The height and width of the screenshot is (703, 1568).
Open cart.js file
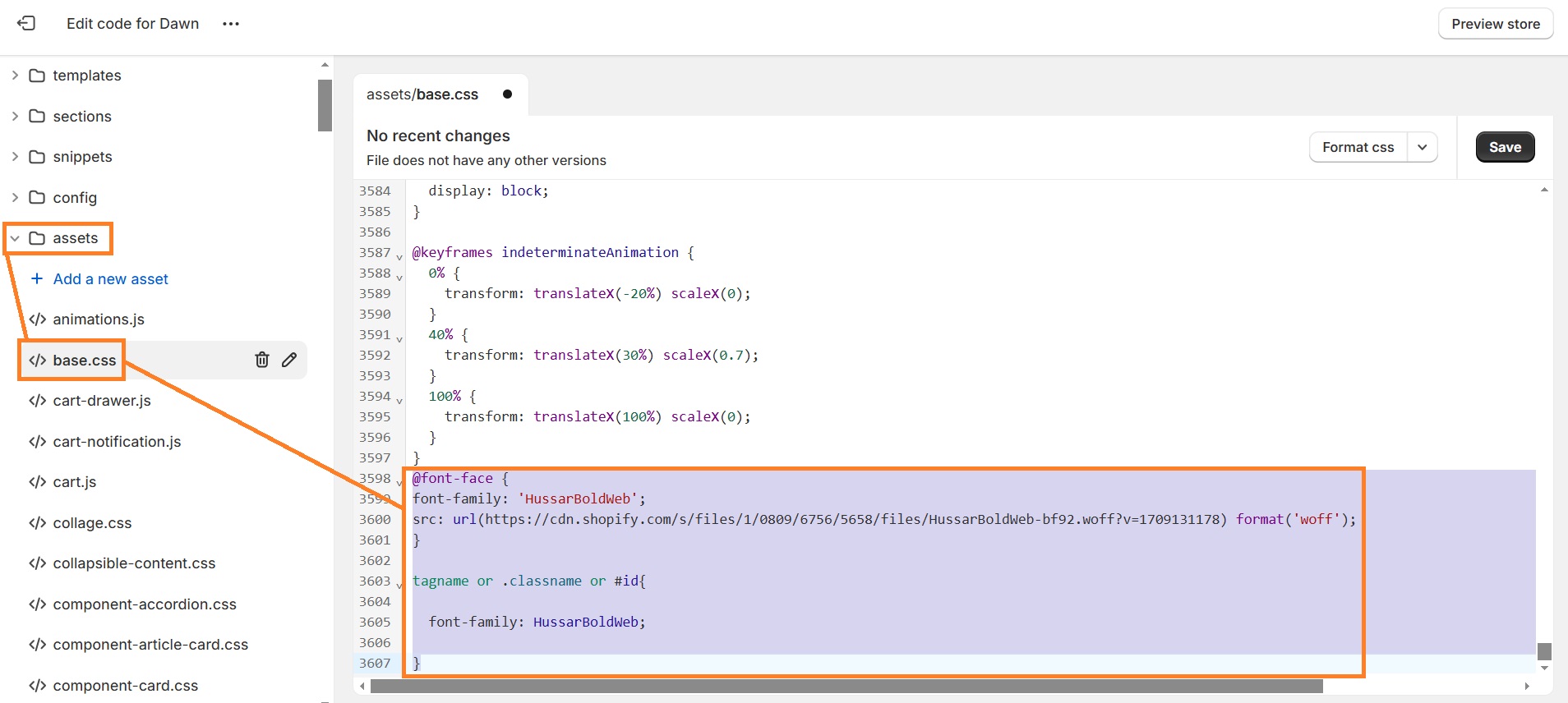[75, 482]
